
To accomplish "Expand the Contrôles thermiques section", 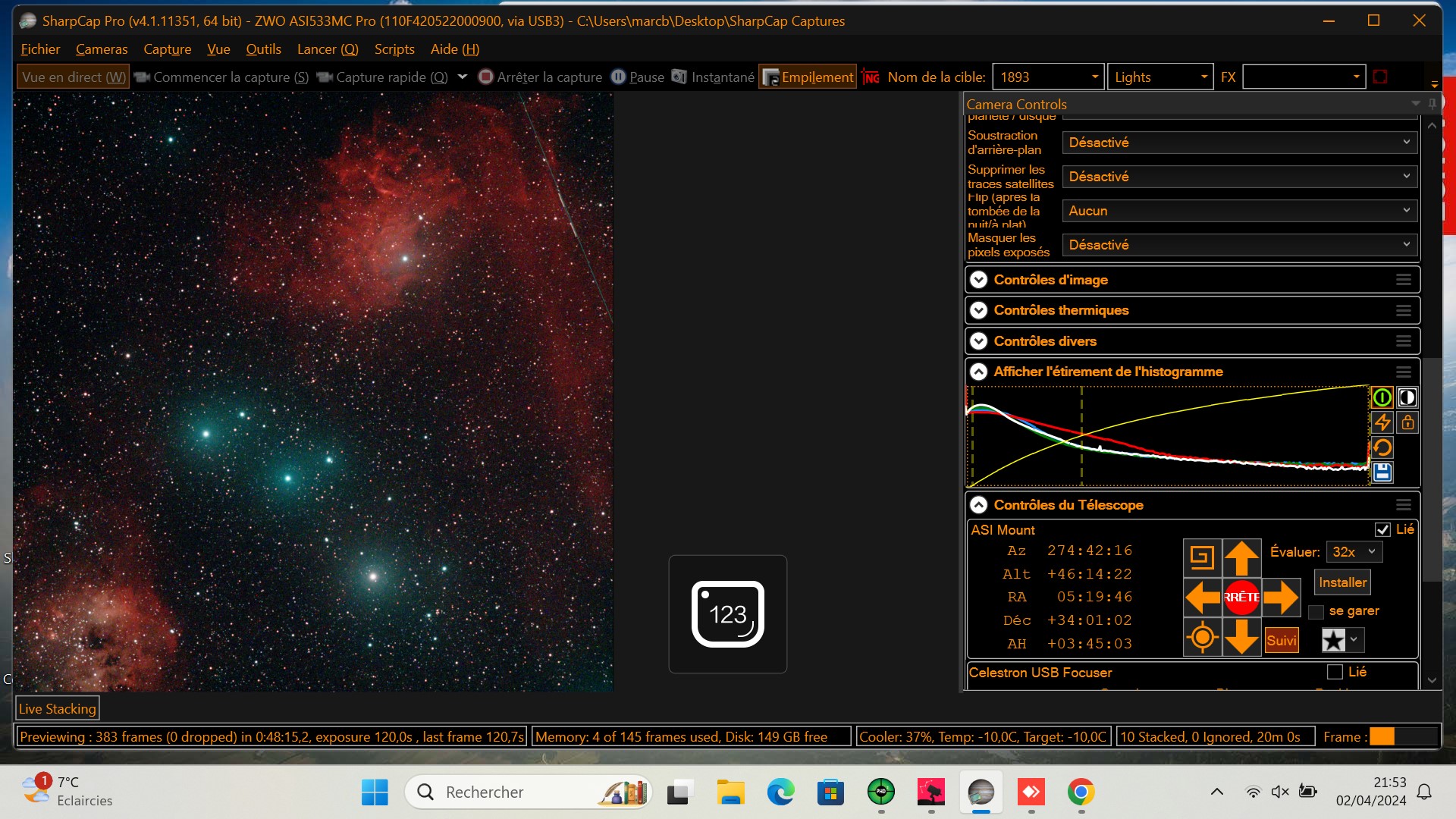I will [x=979, y=310].
